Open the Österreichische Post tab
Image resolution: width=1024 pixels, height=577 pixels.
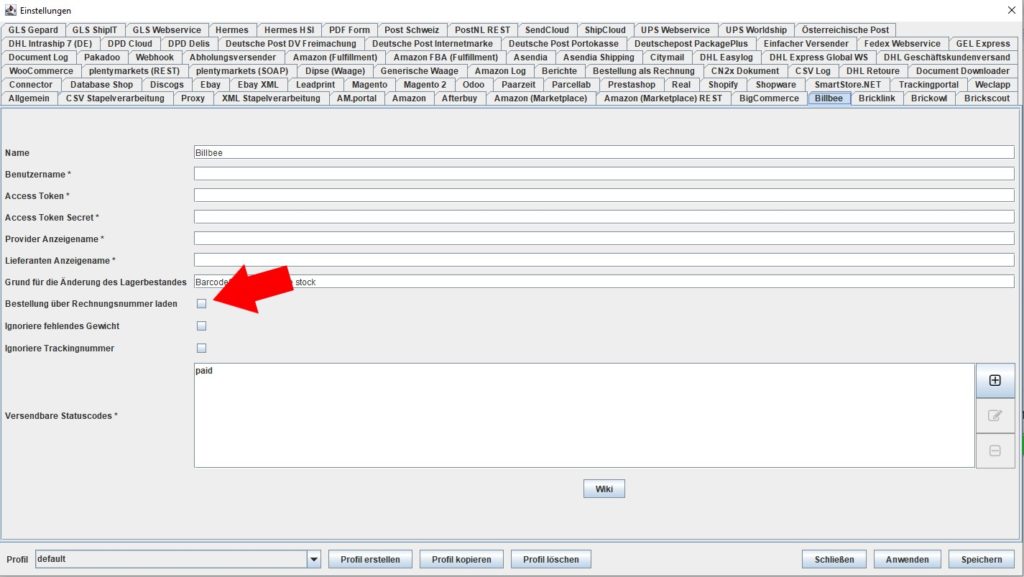[x=846, y=29]
